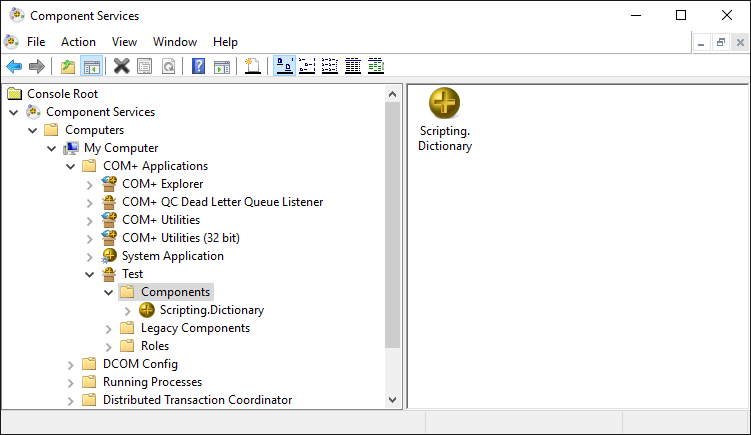Collapse the My Computer node

[52, 149]
